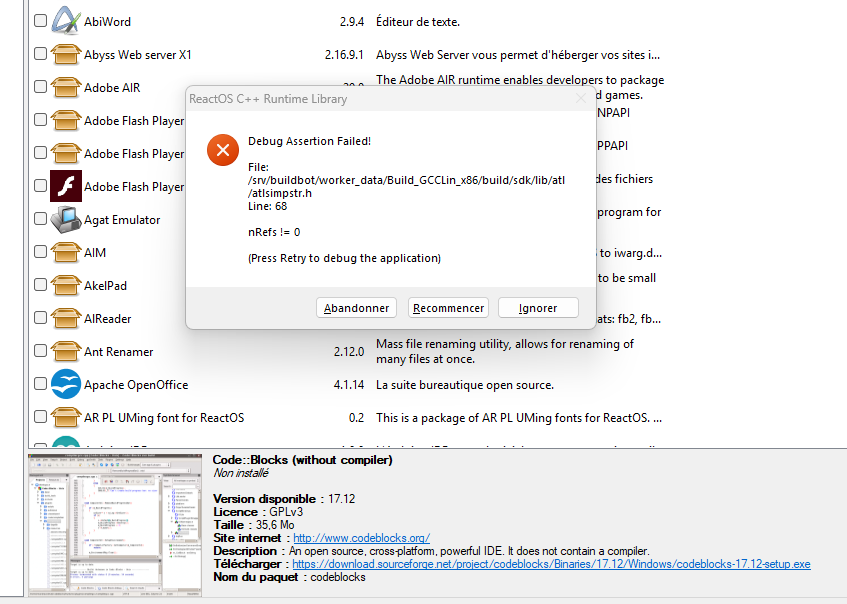The height and width of the screenshot is (604, 847).
Task: Select the Agat Emulator name text
Action: [x=122, y=220]
